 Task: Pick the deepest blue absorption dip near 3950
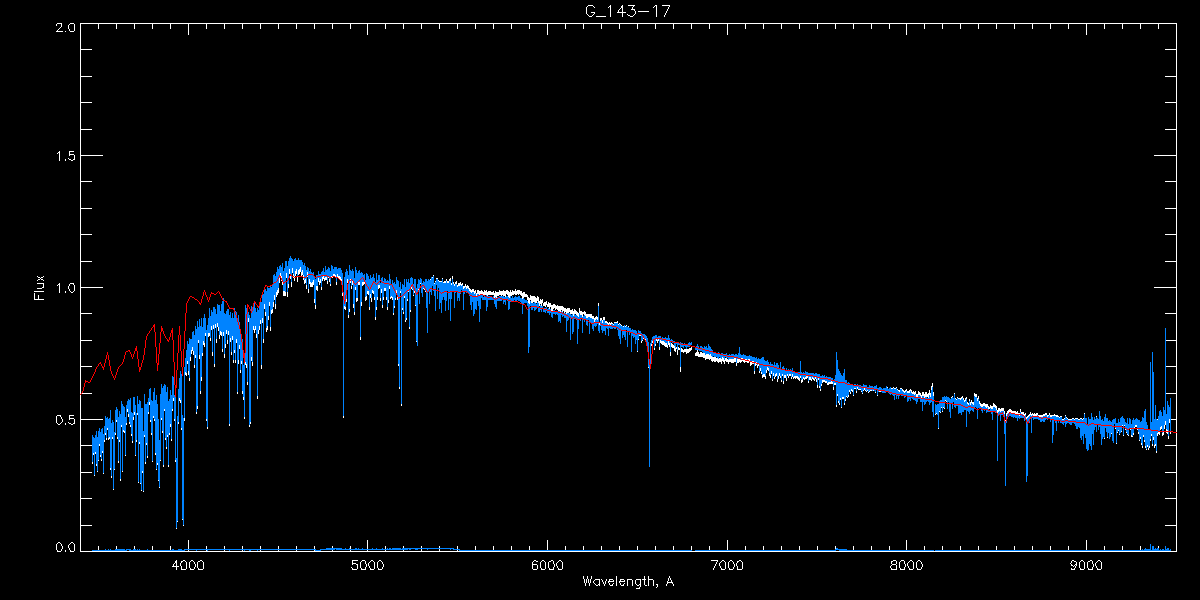click(x=177, y=525)
